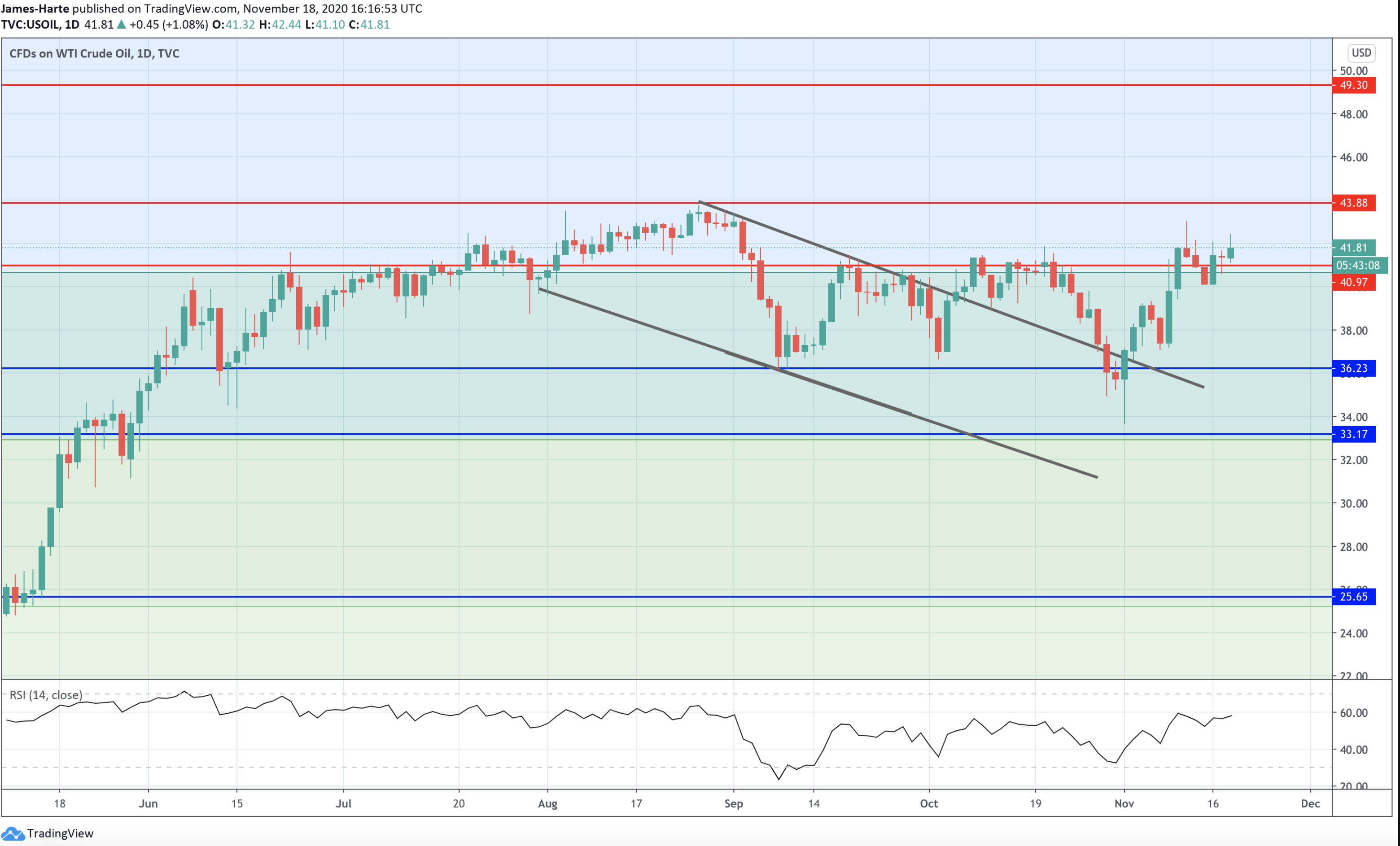Click the 50.00 price scale value
The image size is (1400, 846).
click(x=1353, y=71)
